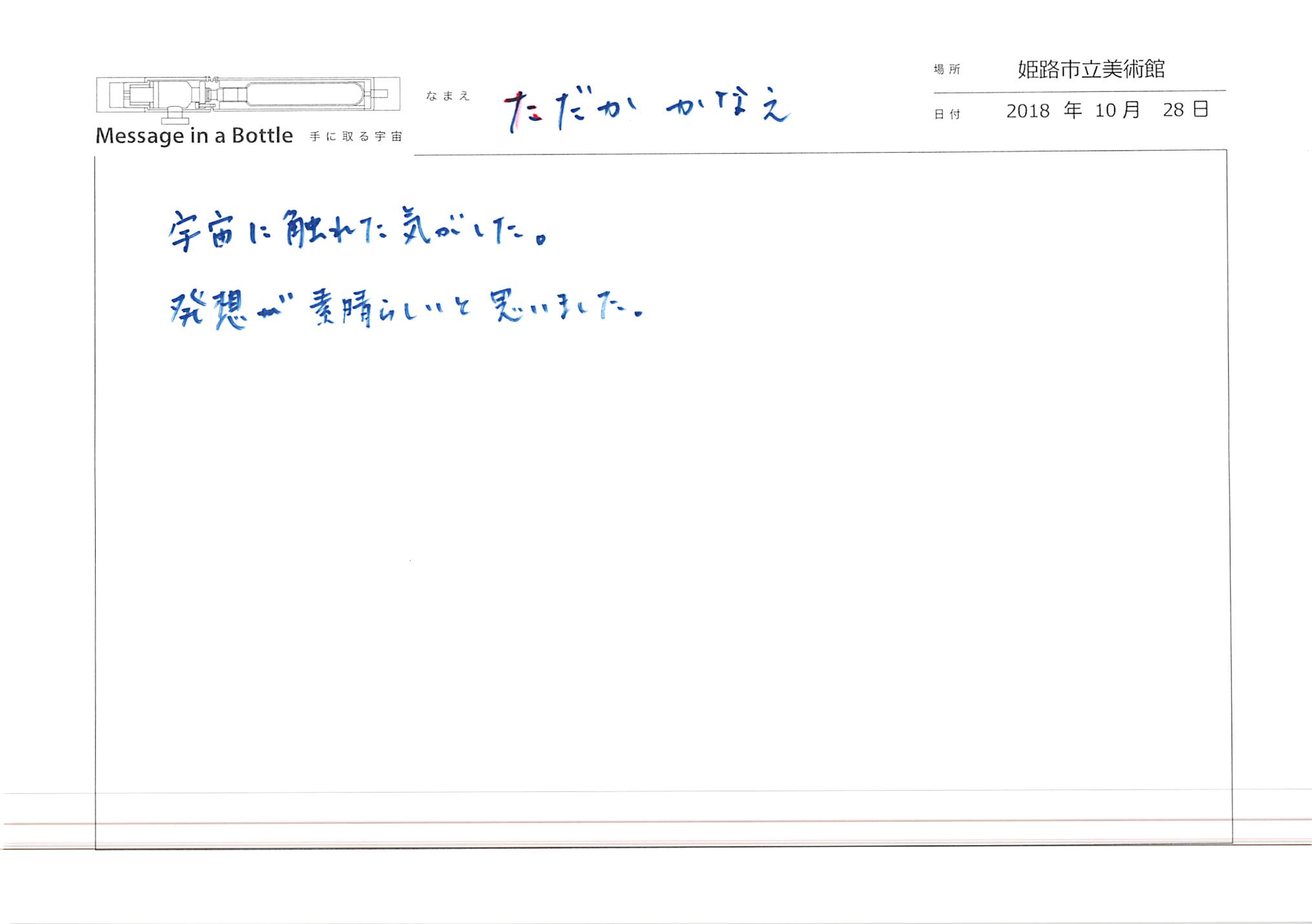1312x924 pixels.
Task: Click the handwritten line '宇宙に触れた気がした。'
Action: pyautogui.click(x=358, y=230)
